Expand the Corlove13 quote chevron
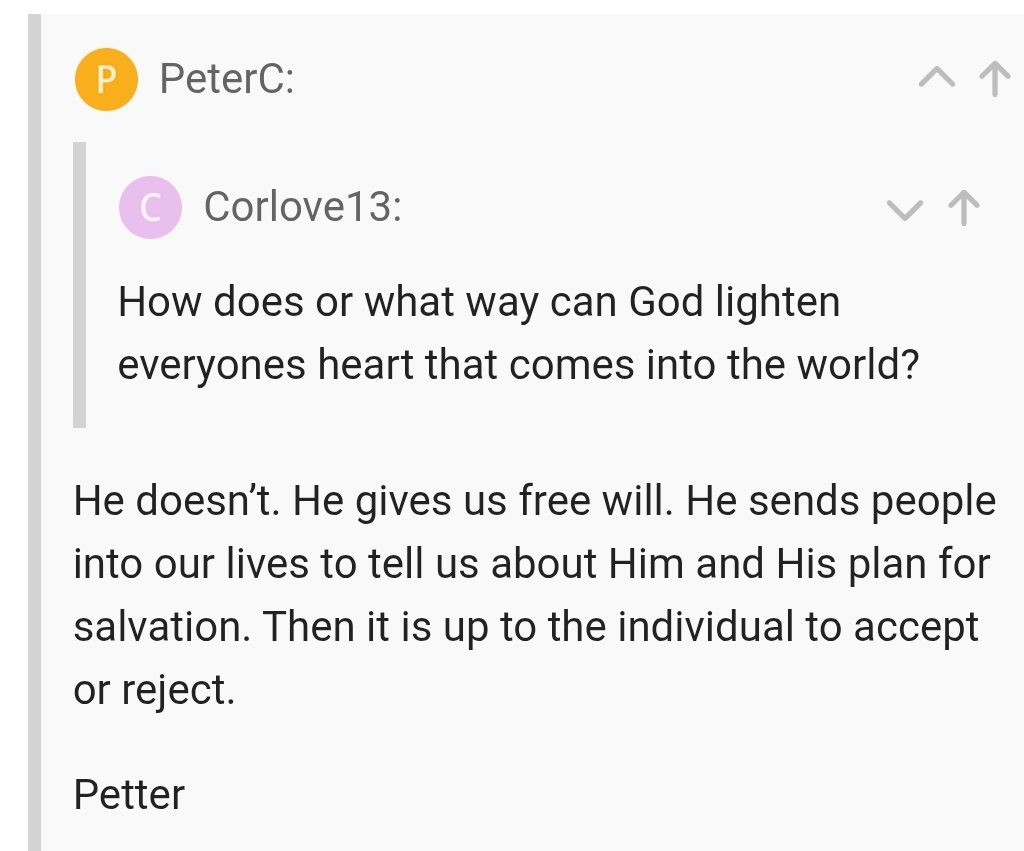Image resolution: width=1024 pixels, height=851 pixels. pyautogui.click(x=906, y=208)
